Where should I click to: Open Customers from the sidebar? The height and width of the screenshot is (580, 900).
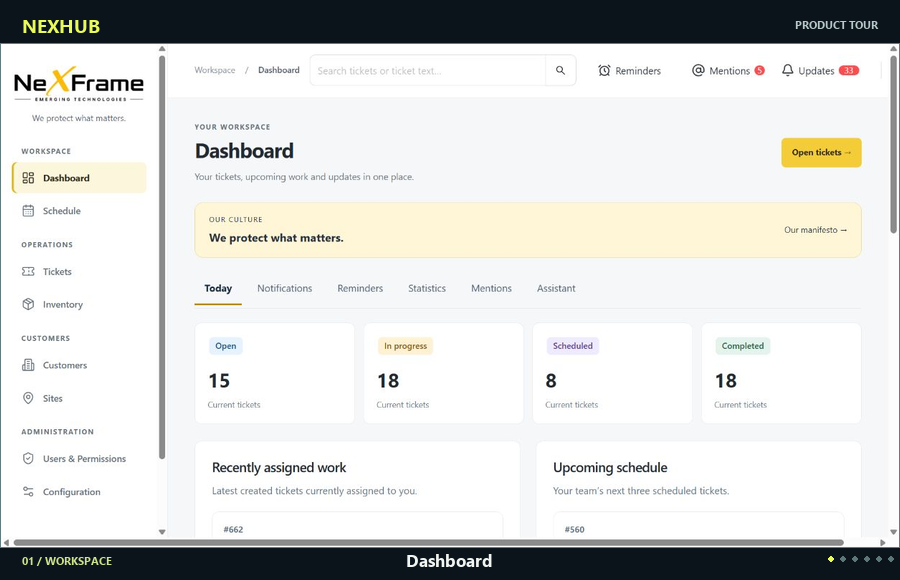[x=79, y=365]
